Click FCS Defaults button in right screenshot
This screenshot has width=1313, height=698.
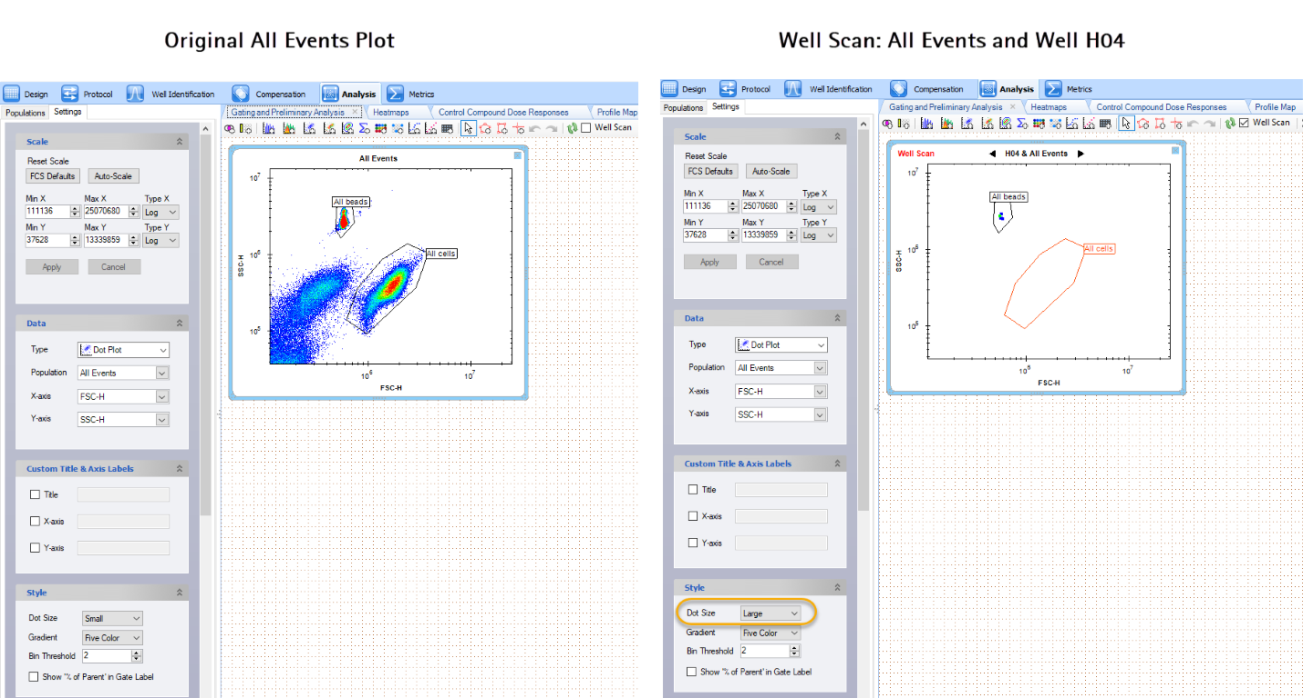(x=711, y=171)
